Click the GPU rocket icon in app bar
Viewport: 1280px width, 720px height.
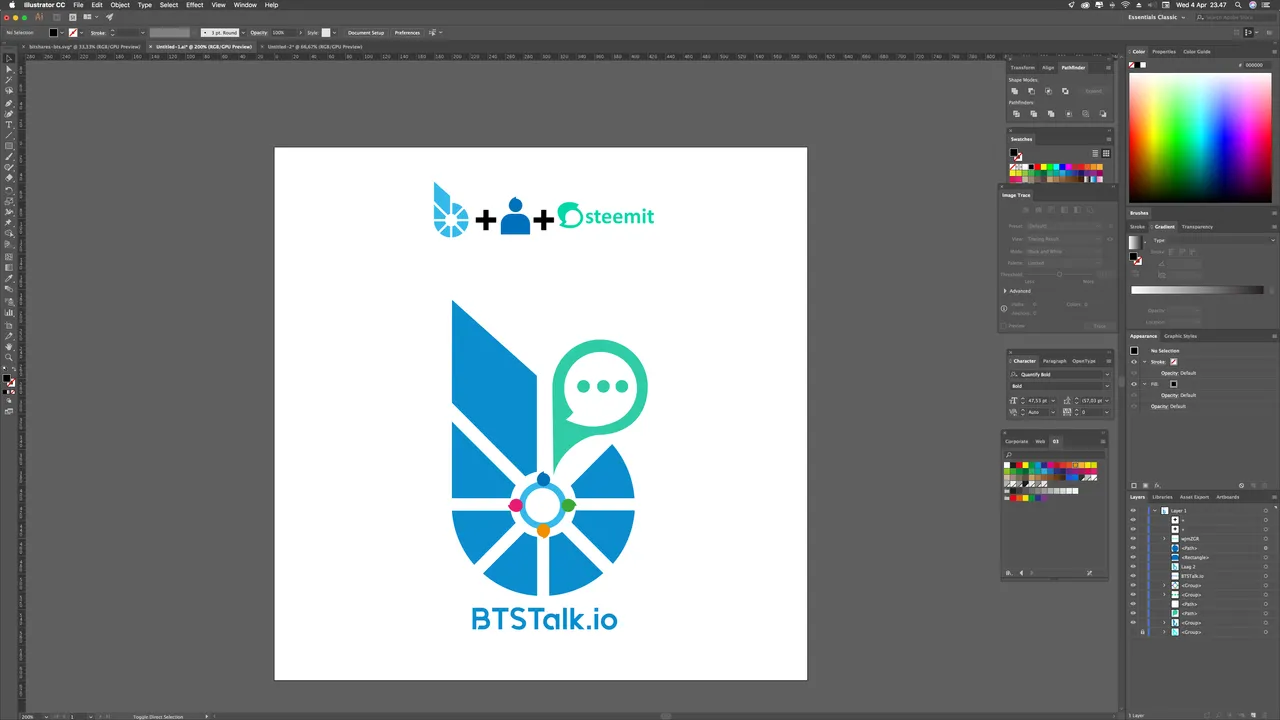[109, 17]
